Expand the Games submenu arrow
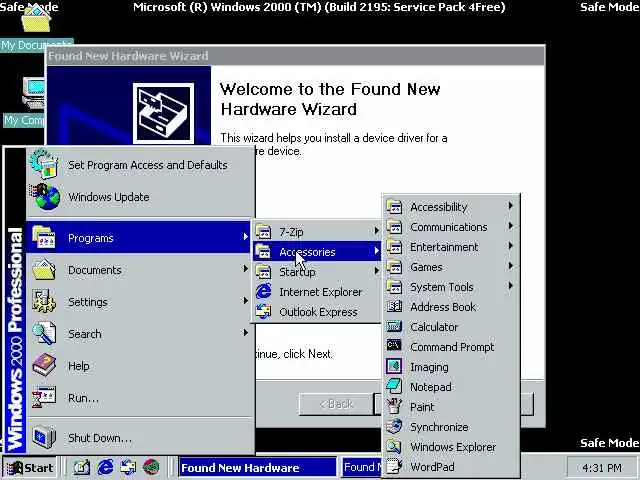 coord(510,266)
